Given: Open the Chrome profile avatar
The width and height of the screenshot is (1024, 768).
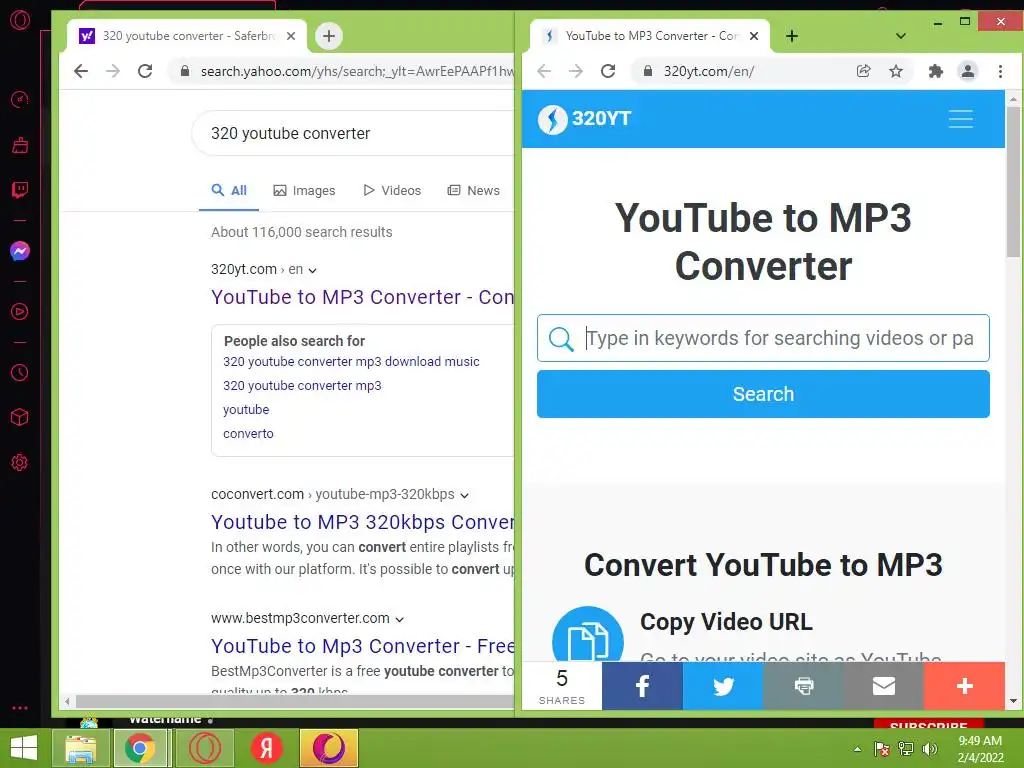Looking at the screenshot, I should point(968,71).
